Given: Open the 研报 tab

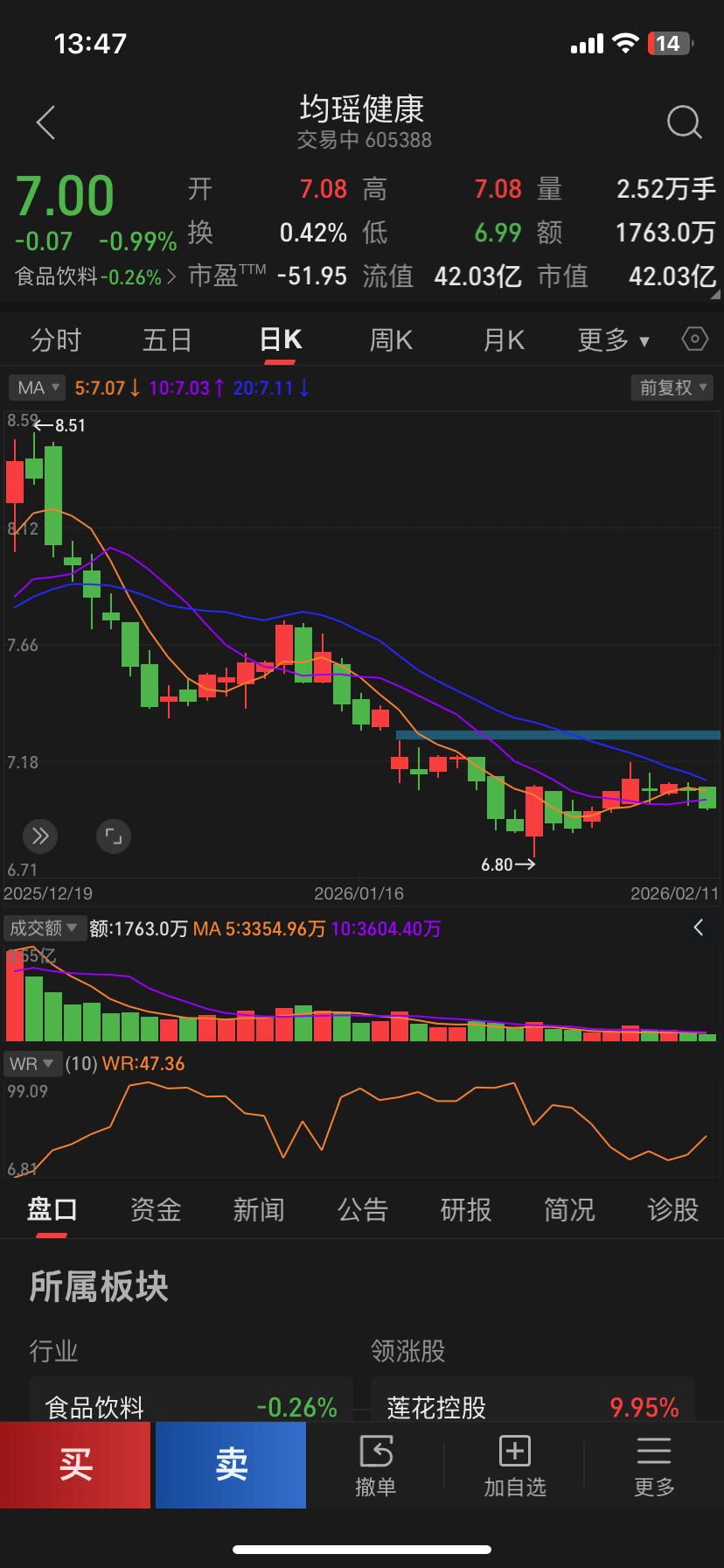Looking at the screenshot, I should click(x=466, y=1210).
